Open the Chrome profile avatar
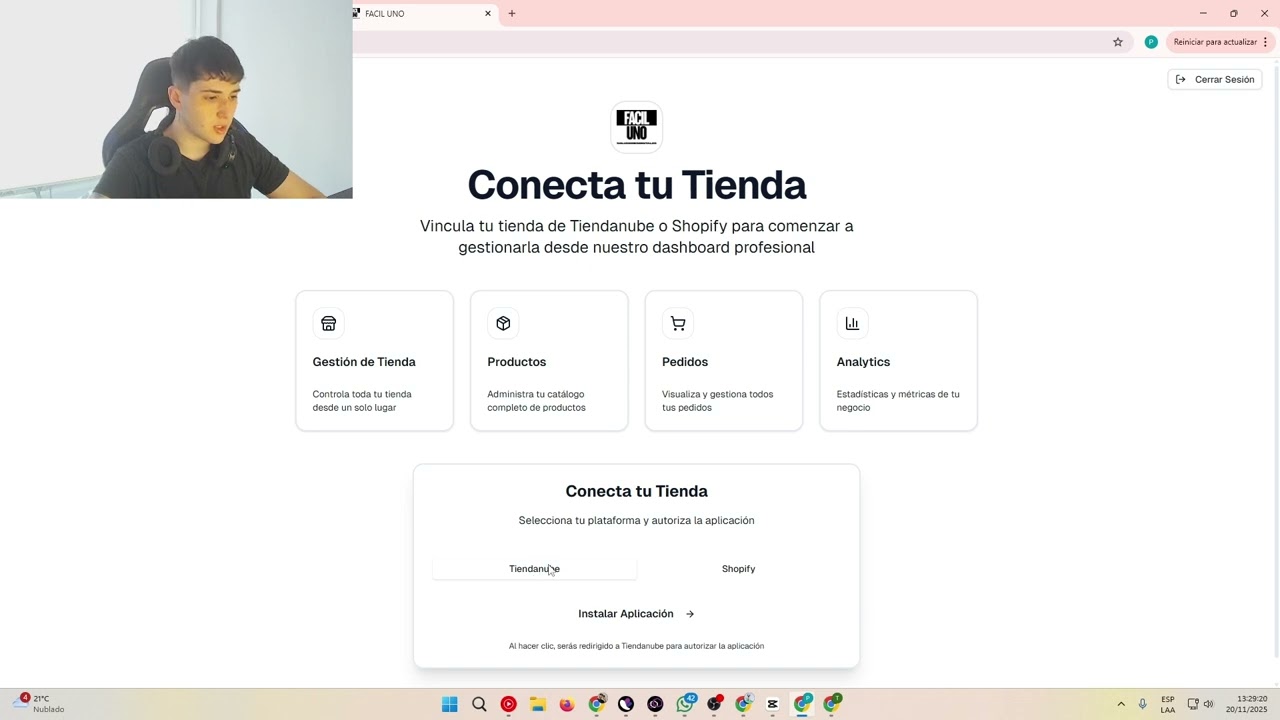This screenshot has width=1280, height=720. click(1151, 42)
